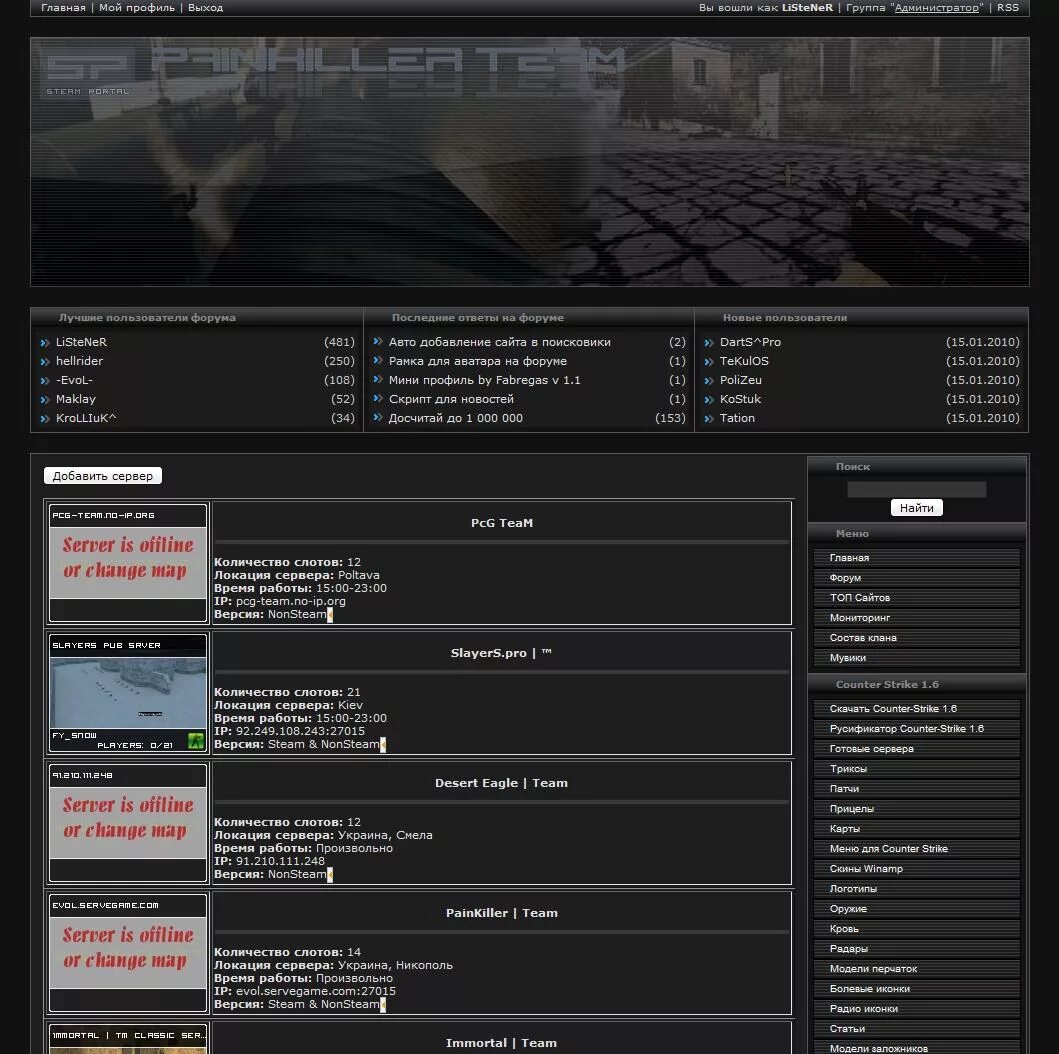Open Скины Winamp menu item
1059x1054 pixels.
(916, 868)
